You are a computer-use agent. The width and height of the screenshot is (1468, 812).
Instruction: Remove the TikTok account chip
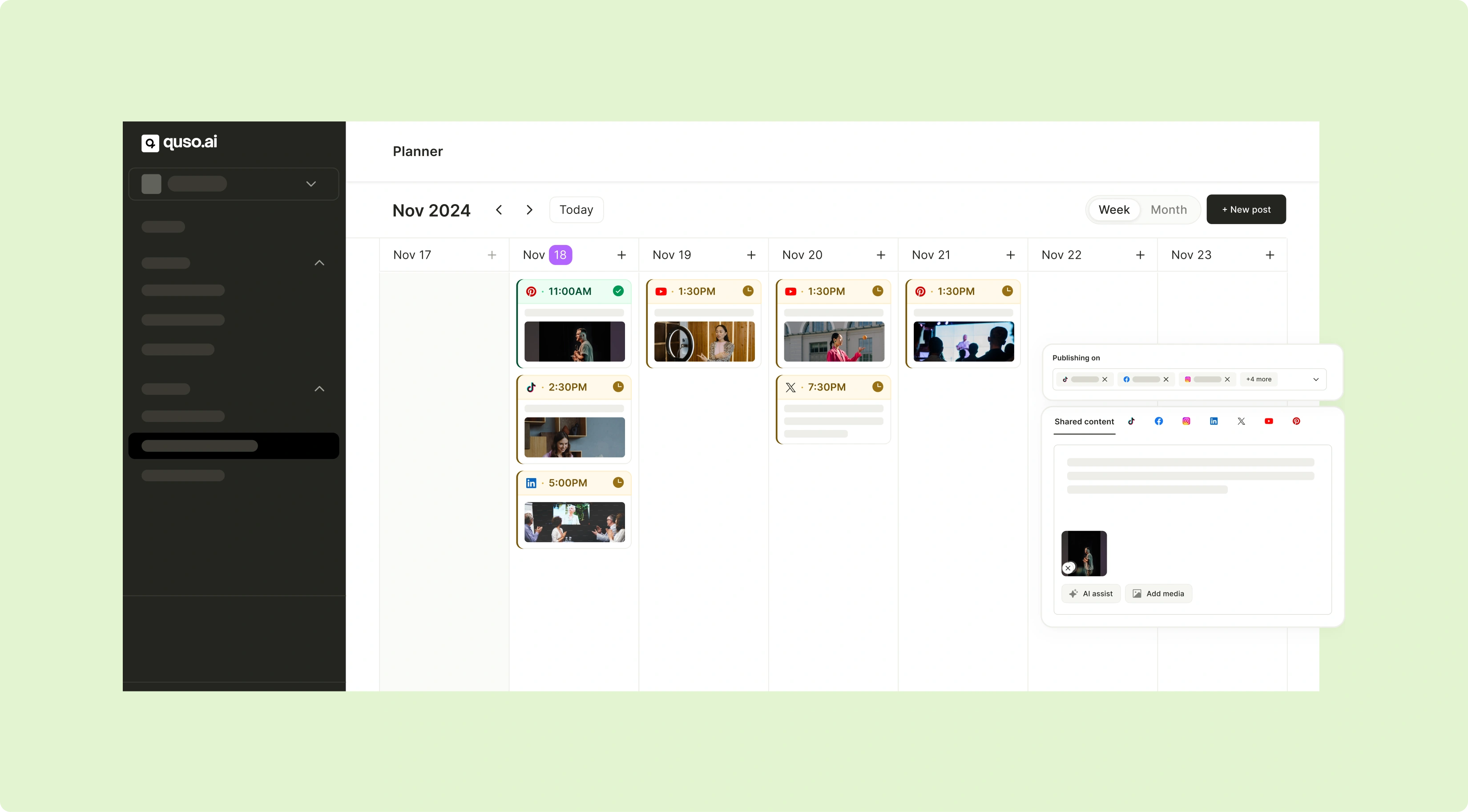coord(1105,379)
